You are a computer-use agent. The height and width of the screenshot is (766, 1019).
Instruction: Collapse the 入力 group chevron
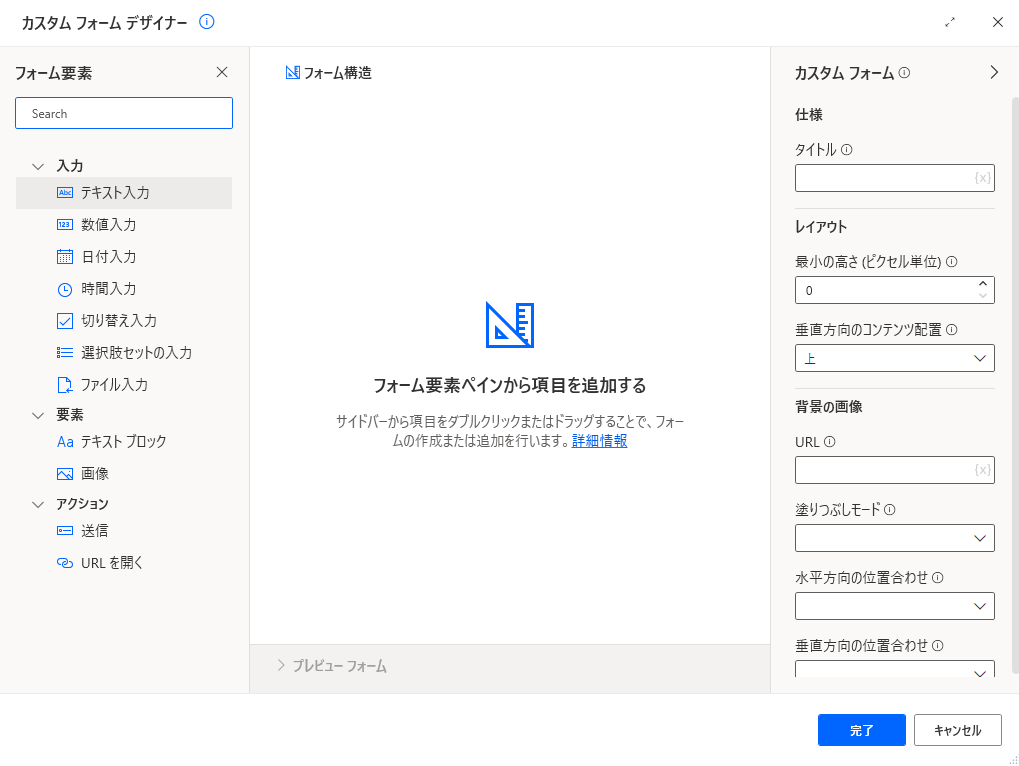[38, 166]
